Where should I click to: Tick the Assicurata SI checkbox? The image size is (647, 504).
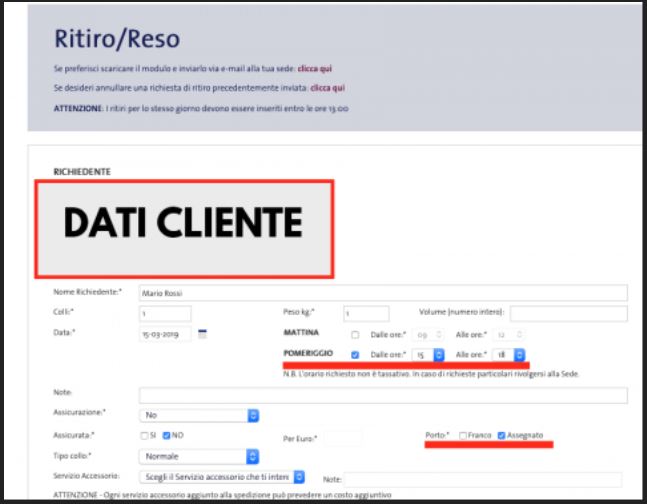(x=143, y=437)
